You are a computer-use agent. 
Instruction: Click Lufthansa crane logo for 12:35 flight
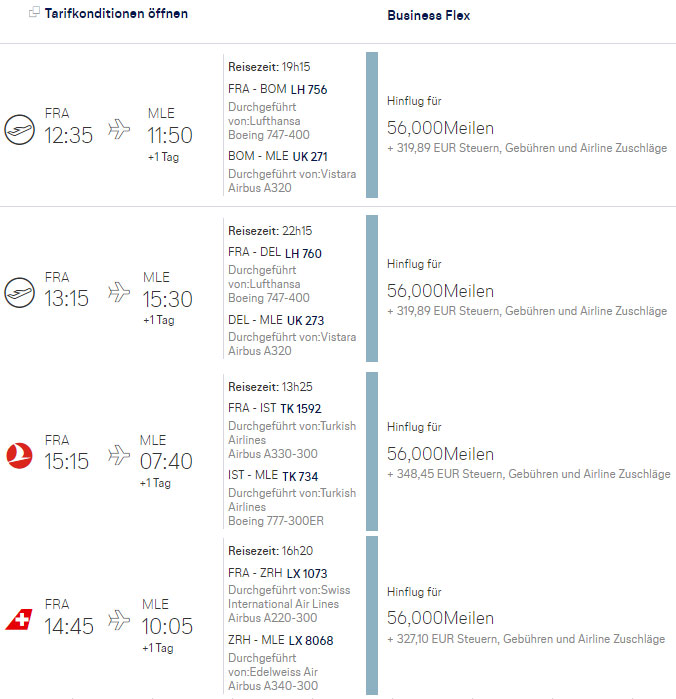(19, 130)
